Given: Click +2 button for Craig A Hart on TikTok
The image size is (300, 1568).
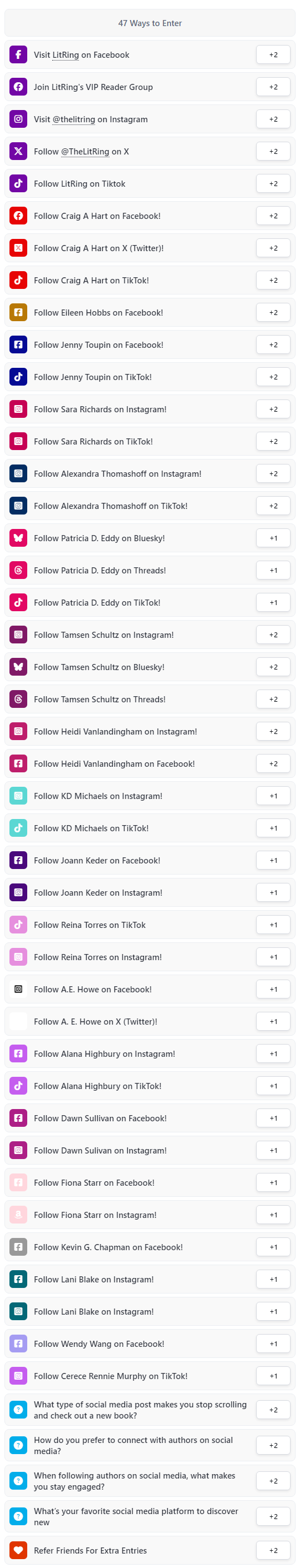Looking at the screenshot, I should (273, 281).
